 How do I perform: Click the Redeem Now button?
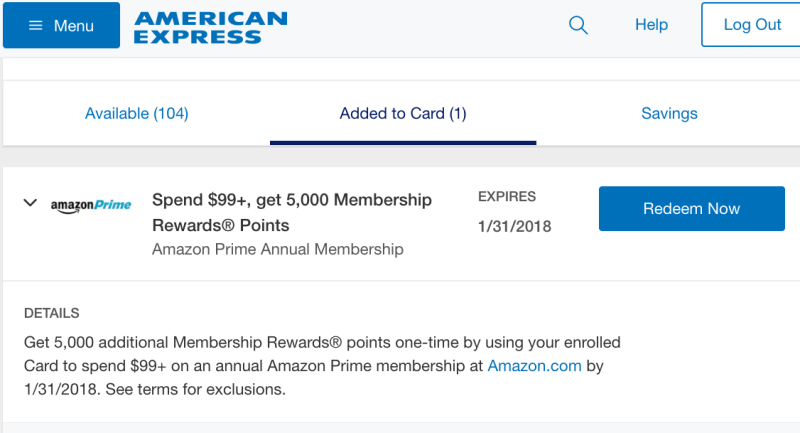click(x=691, y=209)
